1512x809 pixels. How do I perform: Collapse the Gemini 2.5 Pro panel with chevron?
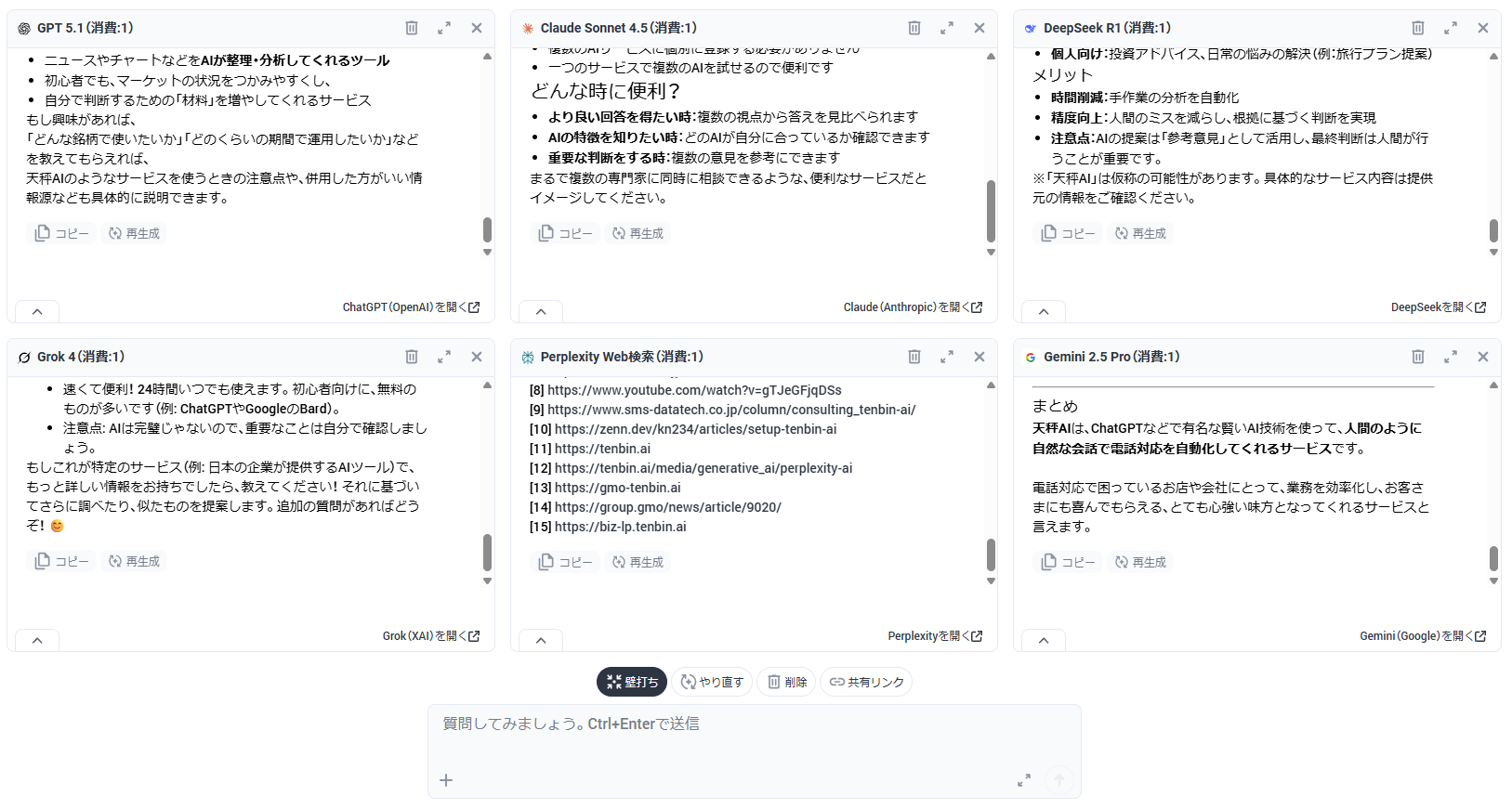point(1044,641)
